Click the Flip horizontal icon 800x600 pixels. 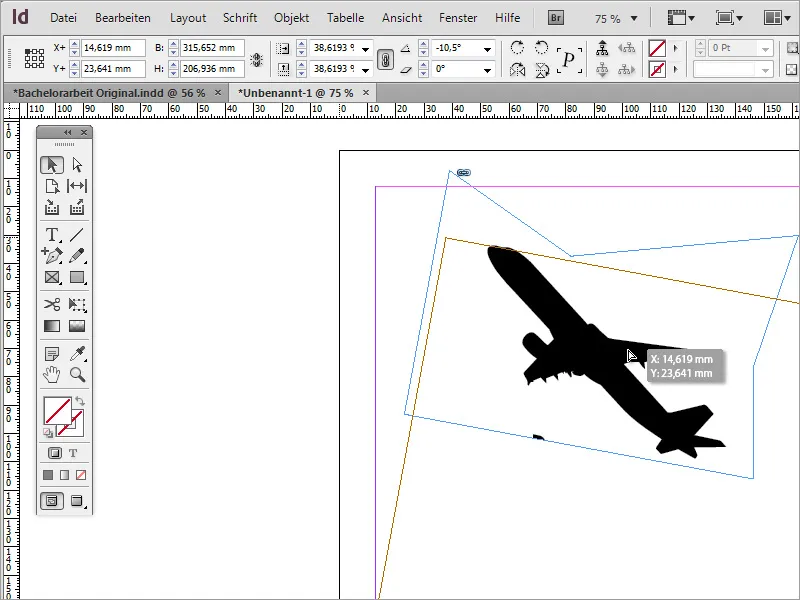517,69
